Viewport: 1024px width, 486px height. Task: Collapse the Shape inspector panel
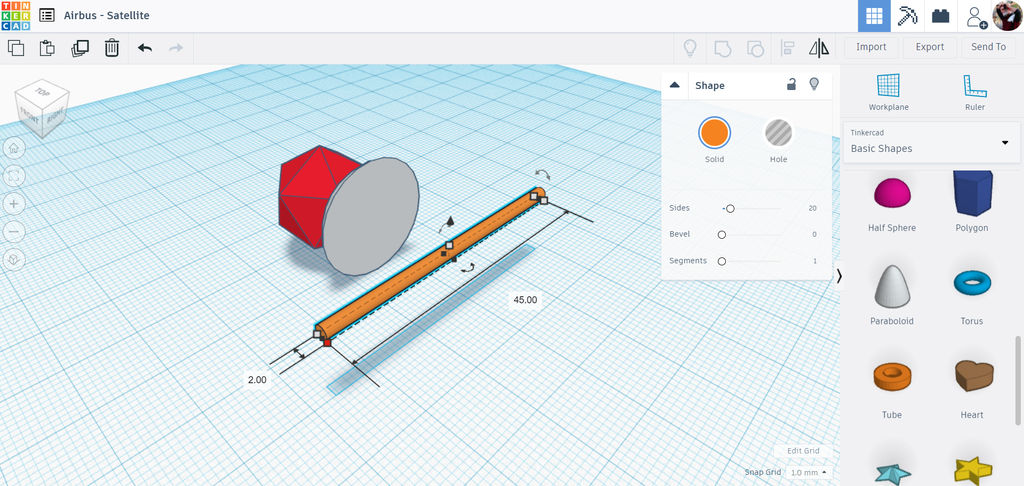[675, 85]
